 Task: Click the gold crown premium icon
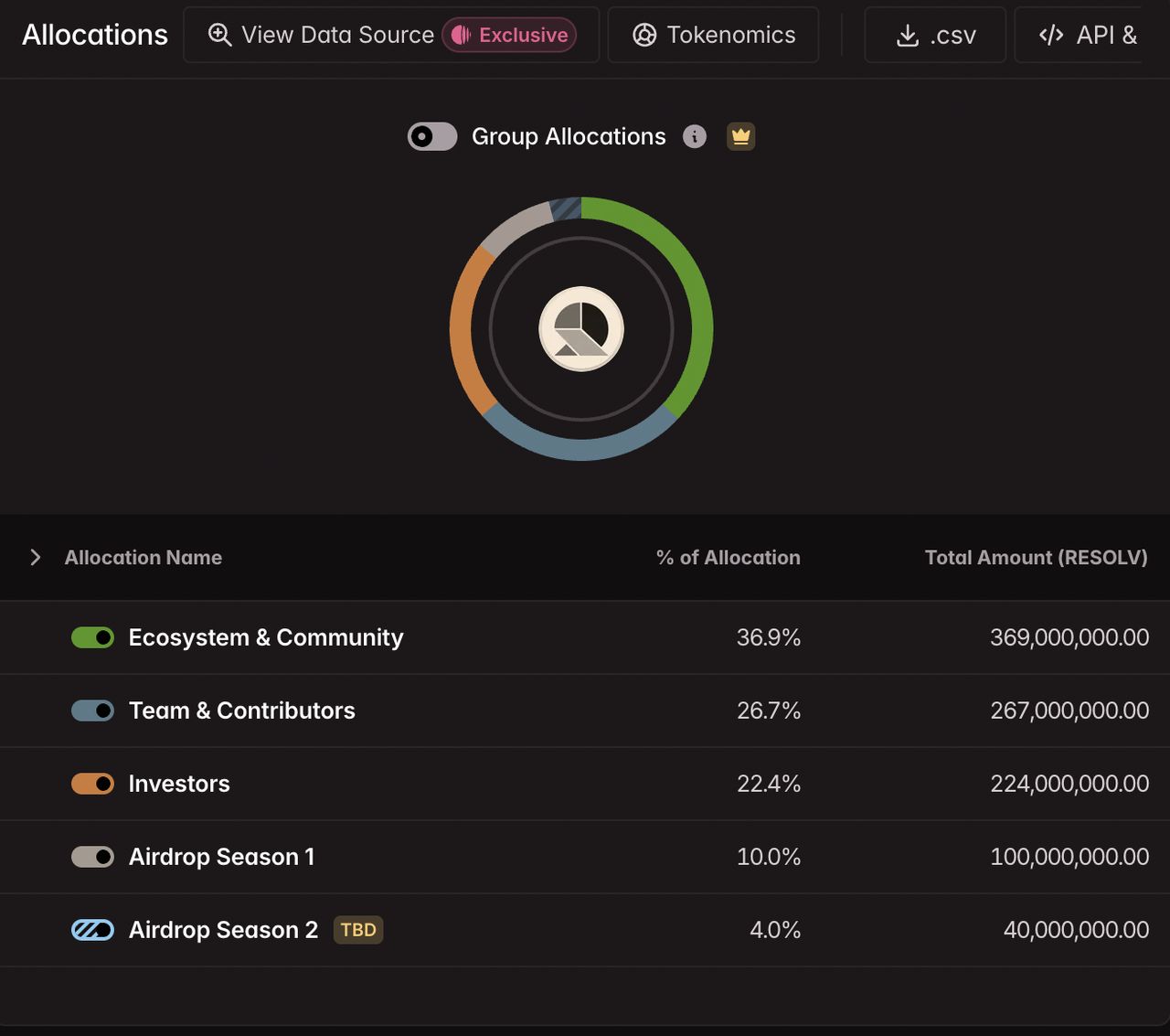(x=740, y=136)
